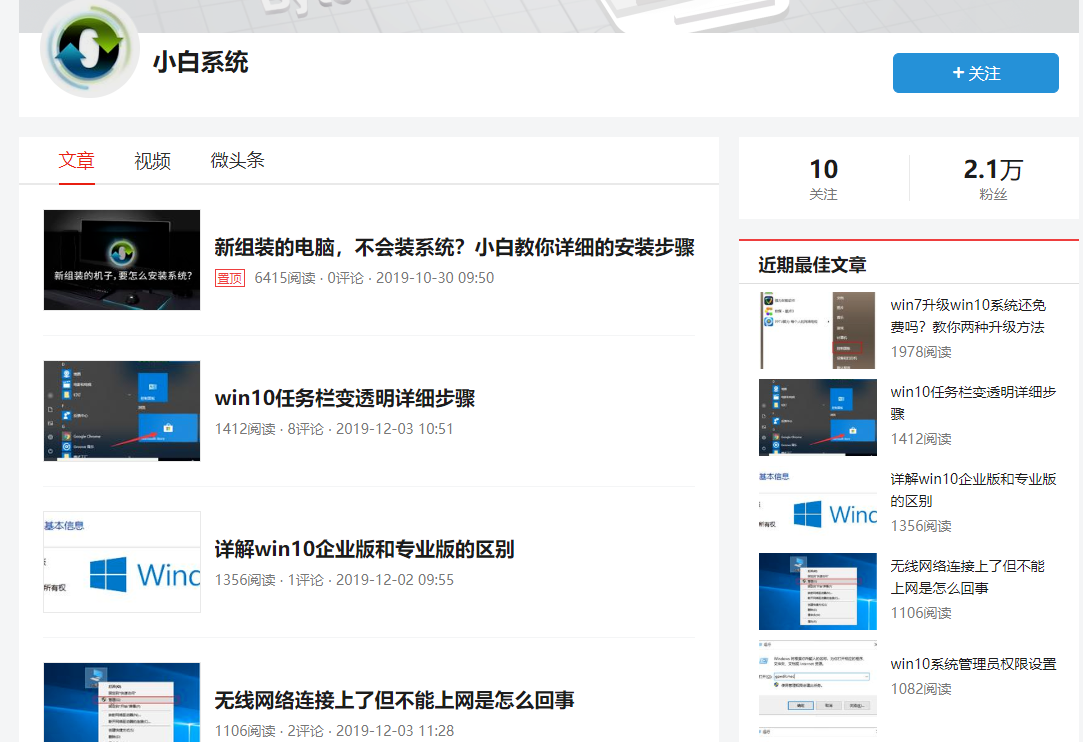1083x742 pixels.
Task: Switch to the 文章 tab
Action: [76, 160]
